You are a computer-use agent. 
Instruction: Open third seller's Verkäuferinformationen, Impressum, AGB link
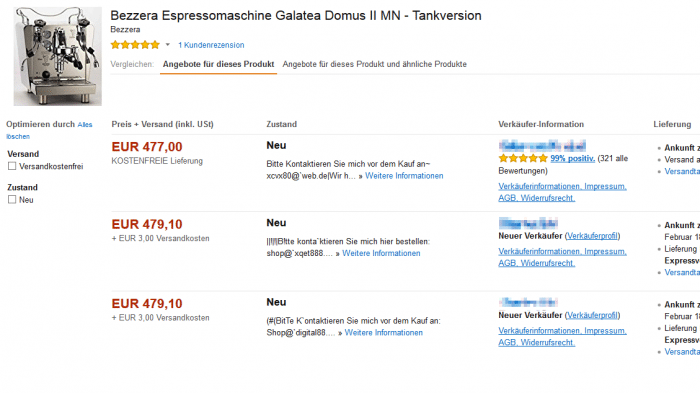pyautogui.click(x=562, y=336)
